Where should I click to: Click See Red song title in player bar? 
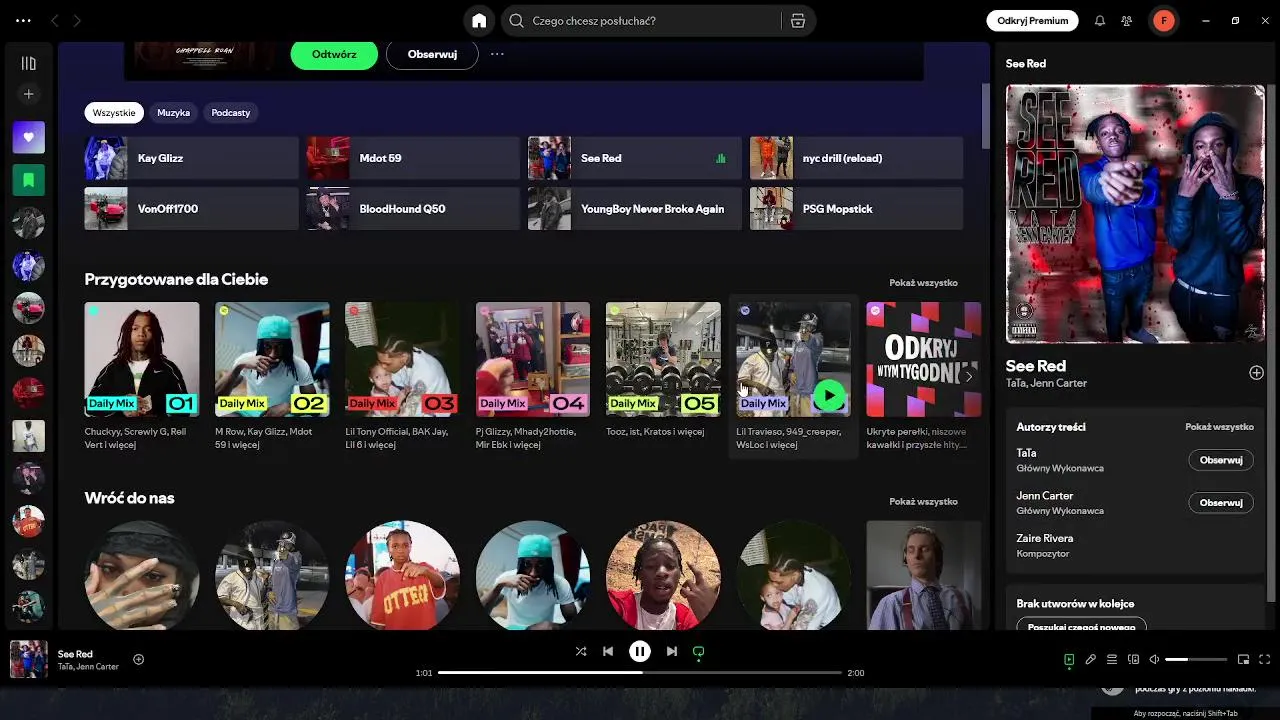pos(75,654)
